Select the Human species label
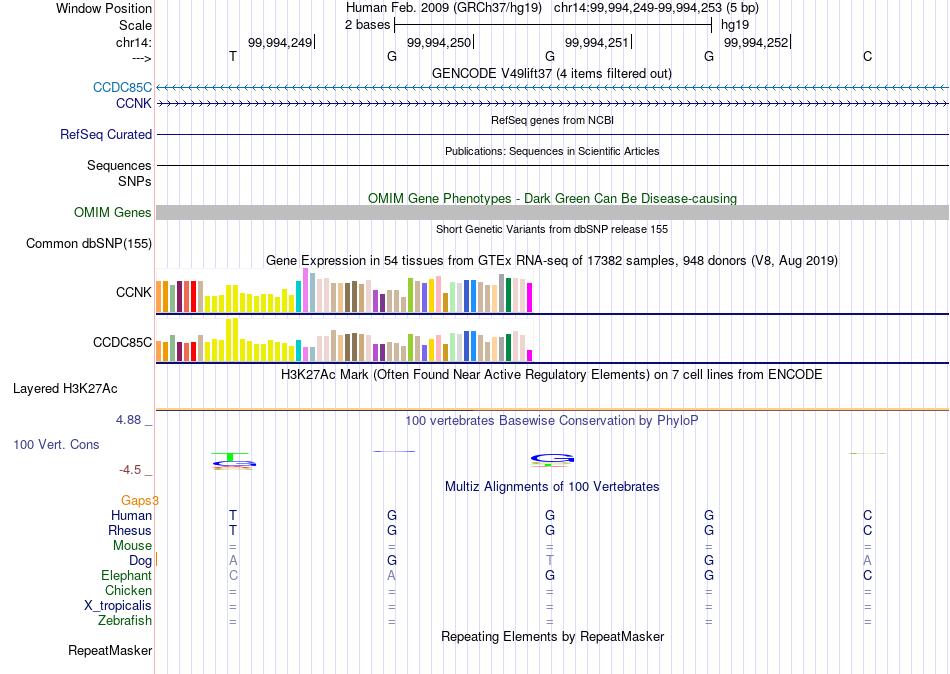The image size is (950, 674). 131,515
